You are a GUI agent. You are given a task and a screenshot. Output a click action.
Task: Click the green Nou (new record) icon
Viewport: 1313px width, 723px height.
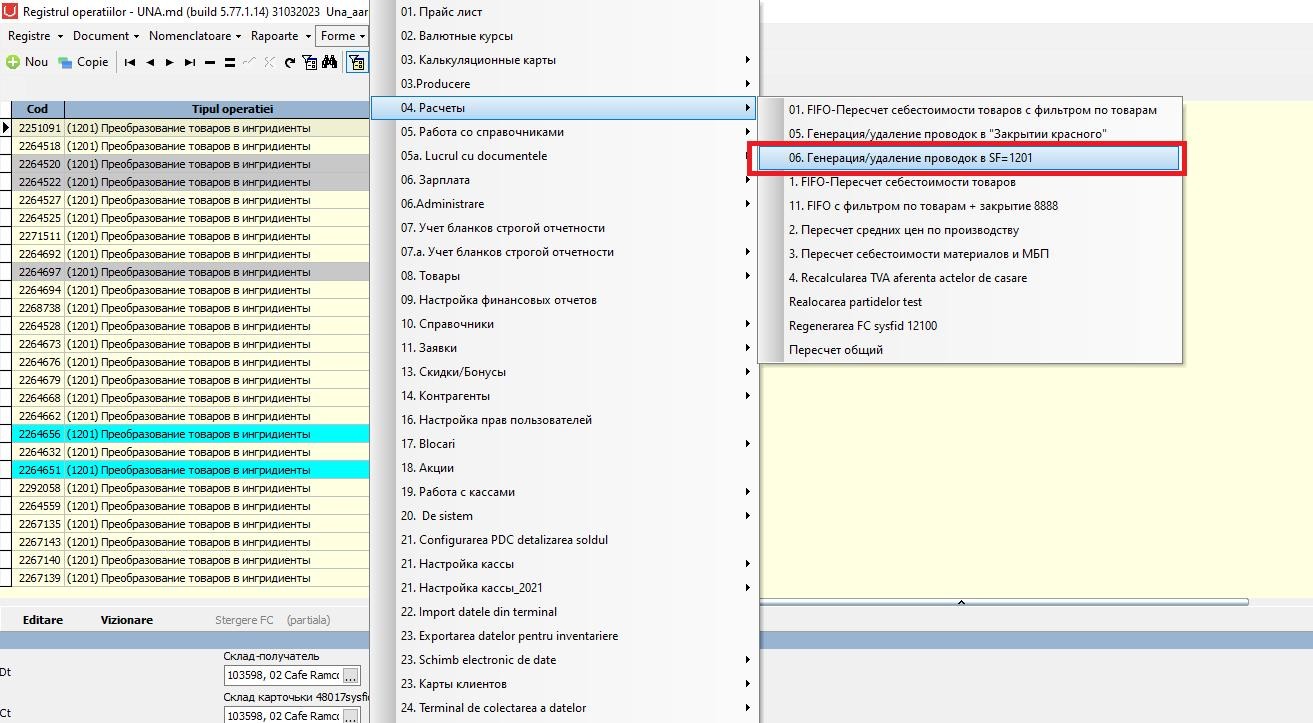[13, 62]
